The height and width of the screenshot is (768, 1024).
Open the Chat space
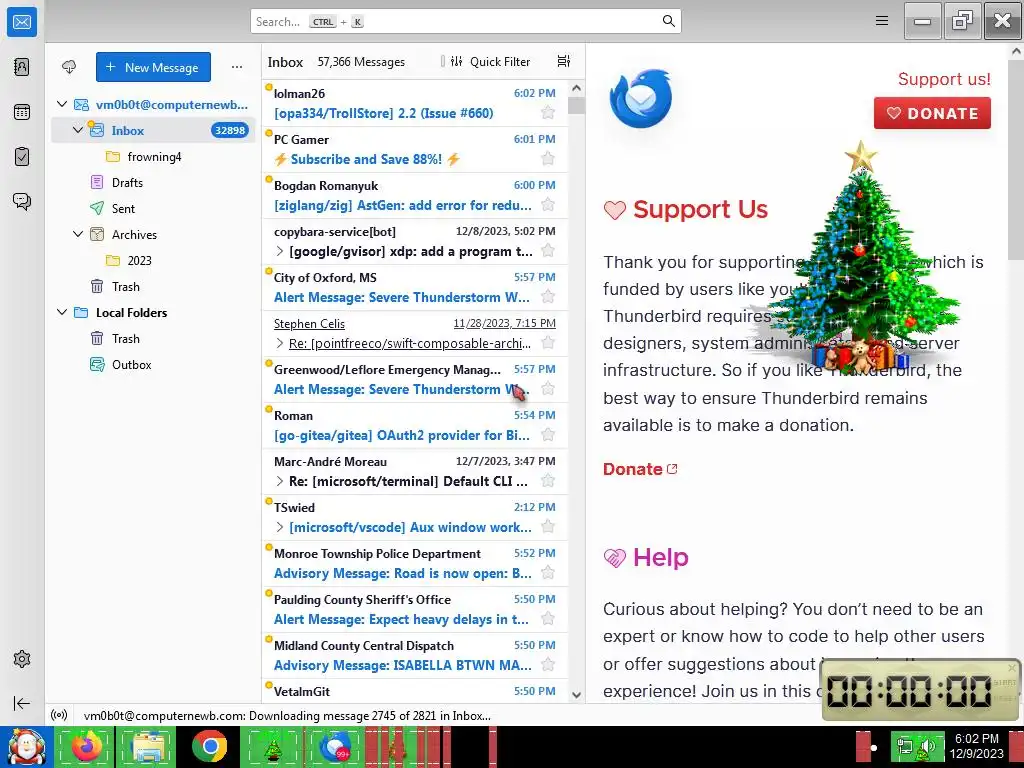click(x=22, y=201)
